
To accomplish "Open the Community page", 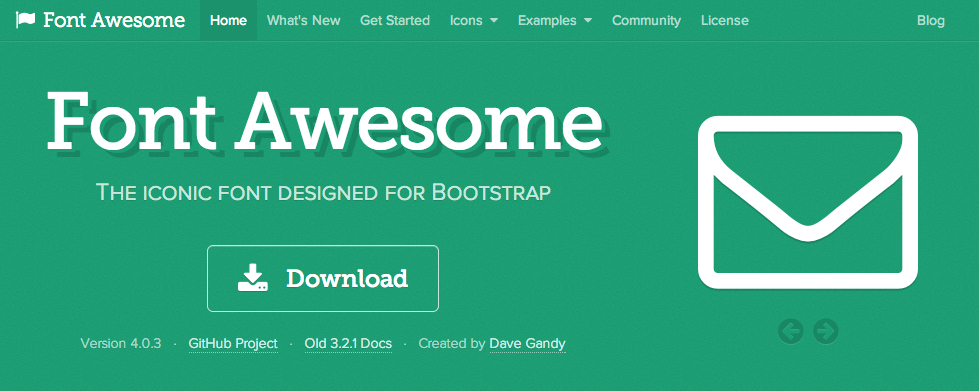I will [x=646, y=21].
